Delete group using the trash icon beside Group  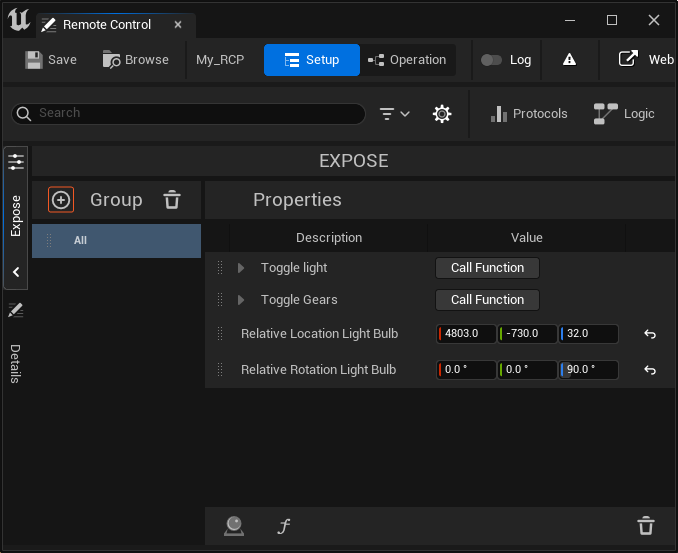pos(172,200)
